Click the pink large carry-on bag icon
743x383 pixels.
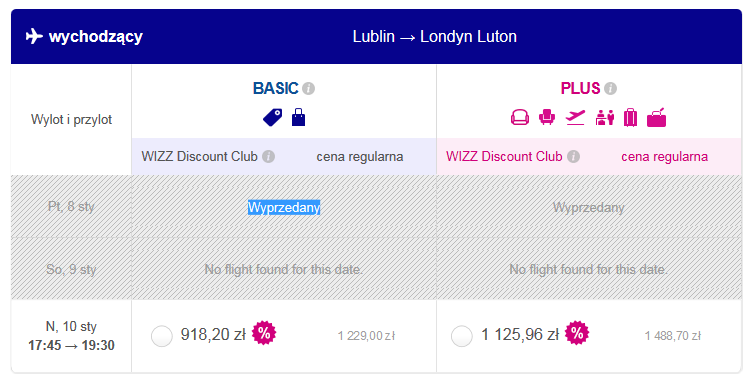pyautogui.click(x=657, y=118)
